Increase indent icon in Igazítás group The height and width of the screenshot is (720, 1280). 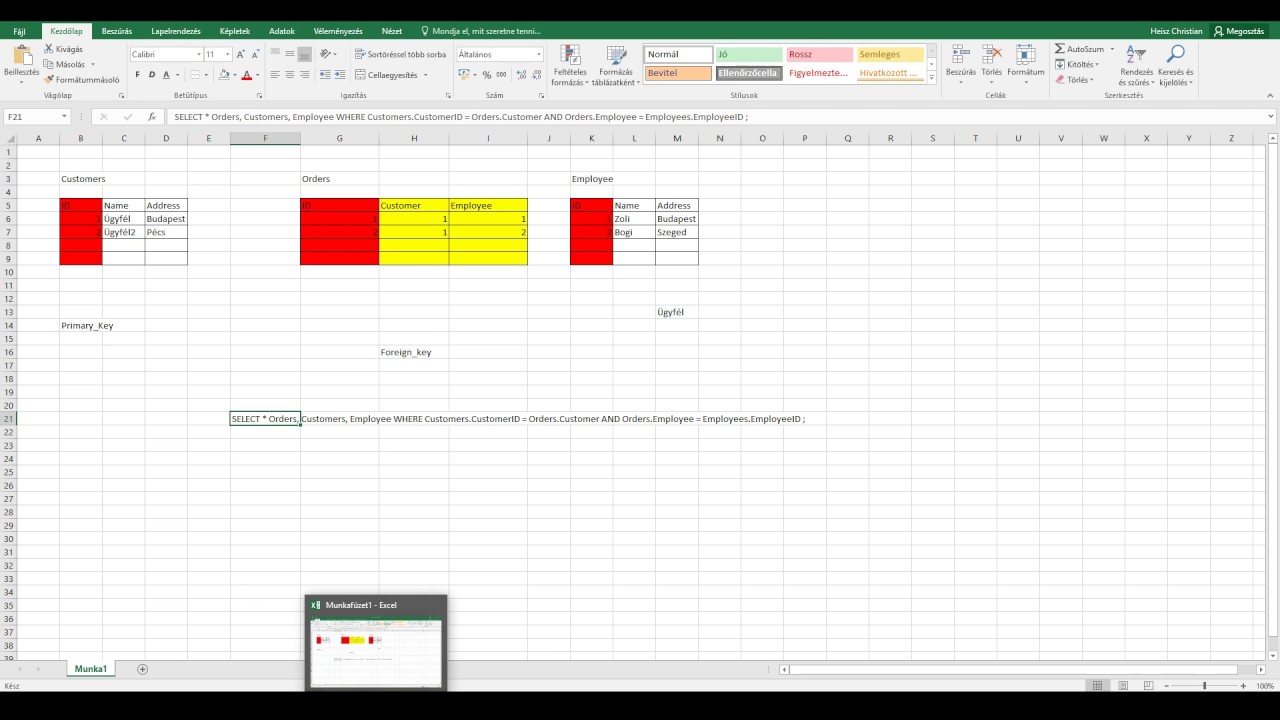(342, 75)
